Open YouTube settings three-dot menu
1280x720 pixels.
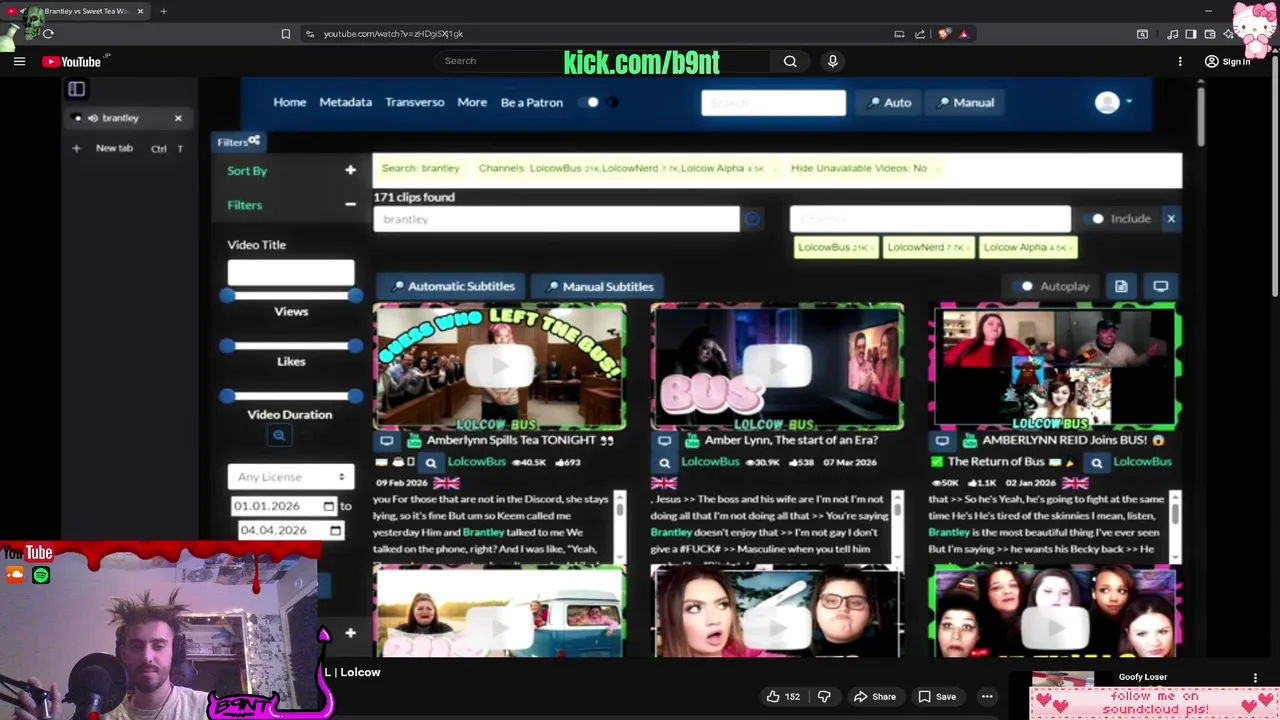coord(1180,62)
